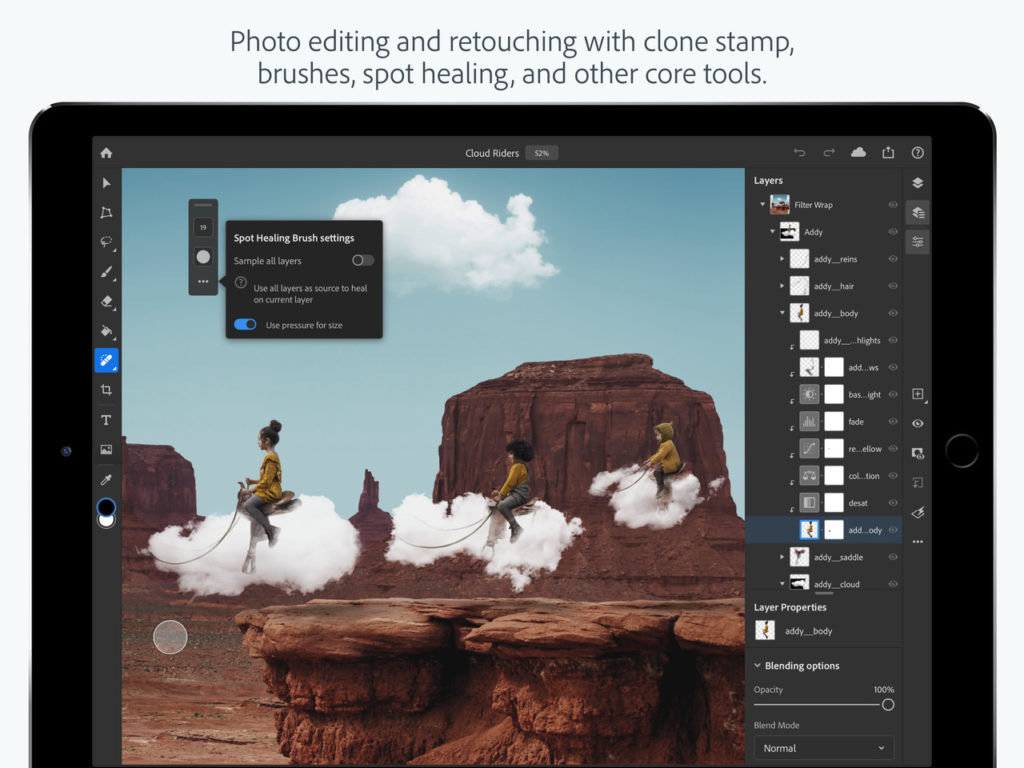The height and width of the screenshot is (768, 1024).
Task: Expand the addy__saddle layer group
Action: (783, 557)
